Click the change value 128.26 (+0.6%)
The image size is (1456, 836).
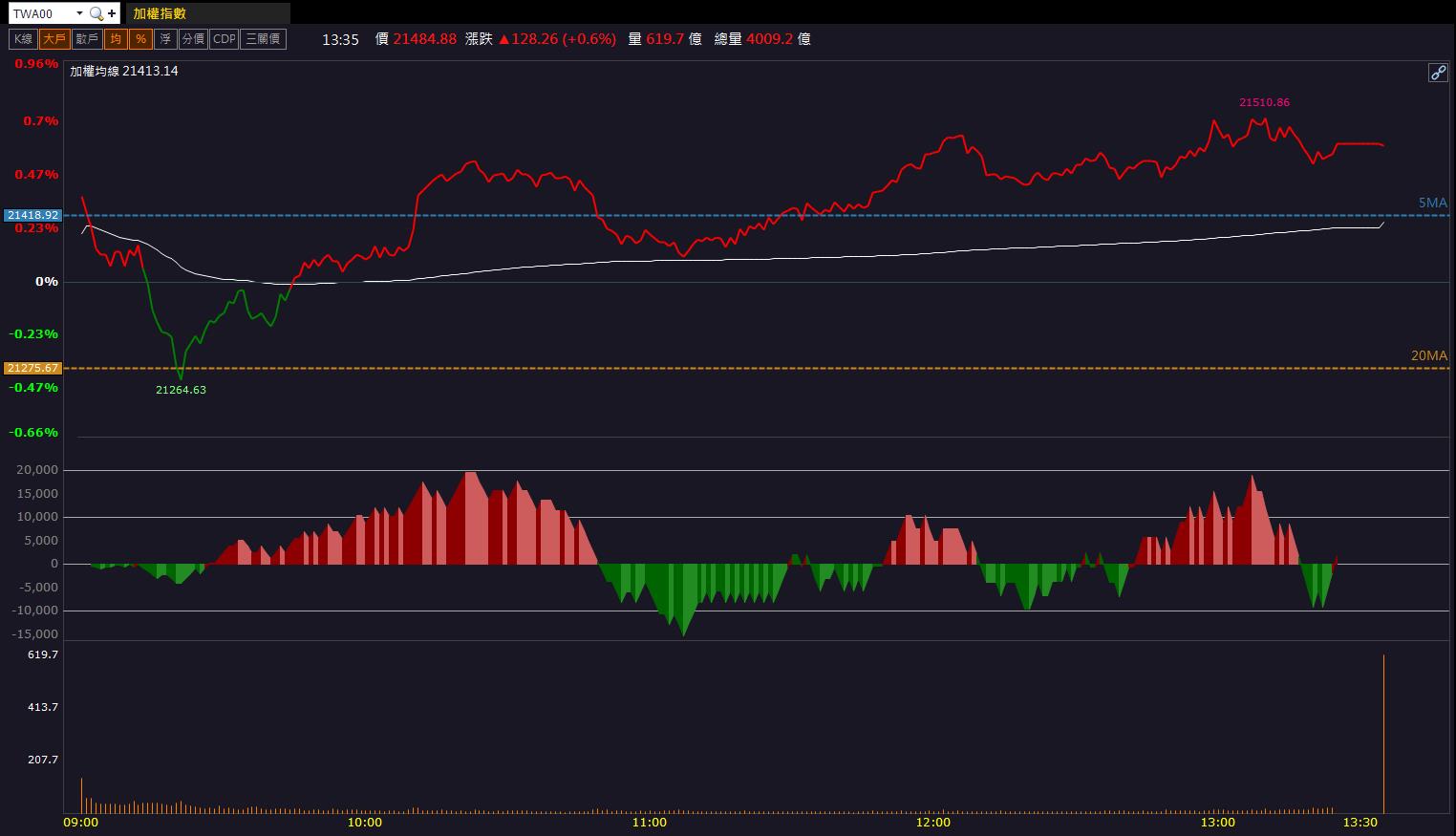pyautogui.click(x=557, y=39)
